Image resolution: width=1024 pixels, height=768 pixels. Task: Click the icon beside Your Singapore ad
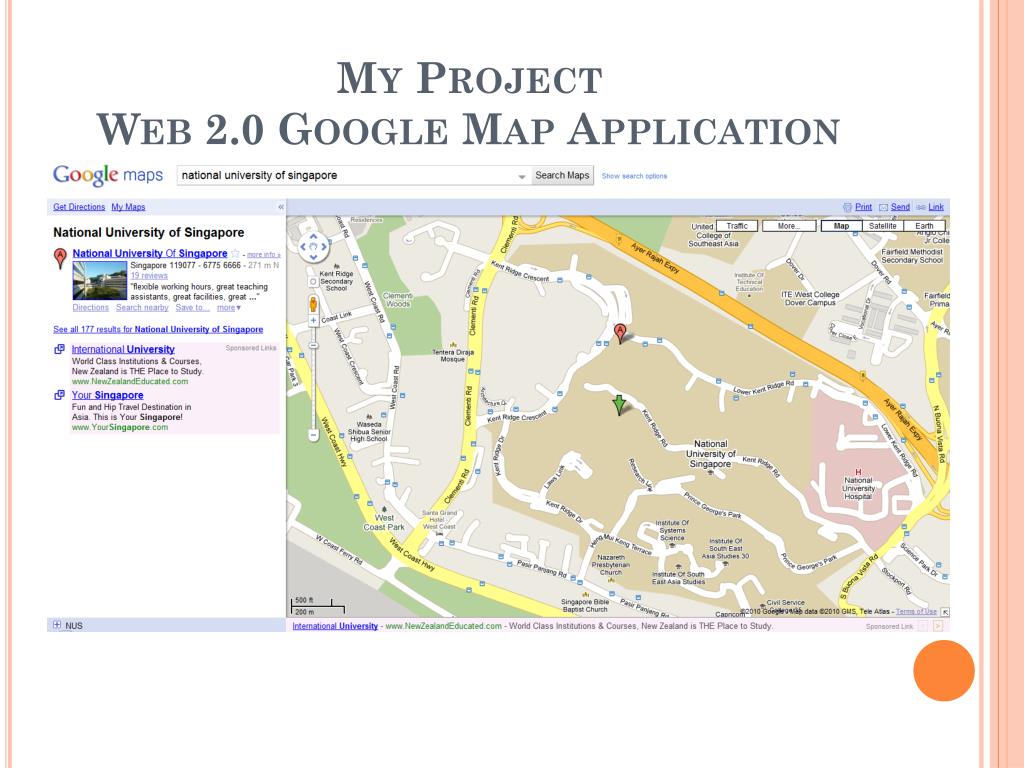tap(59, 395)
